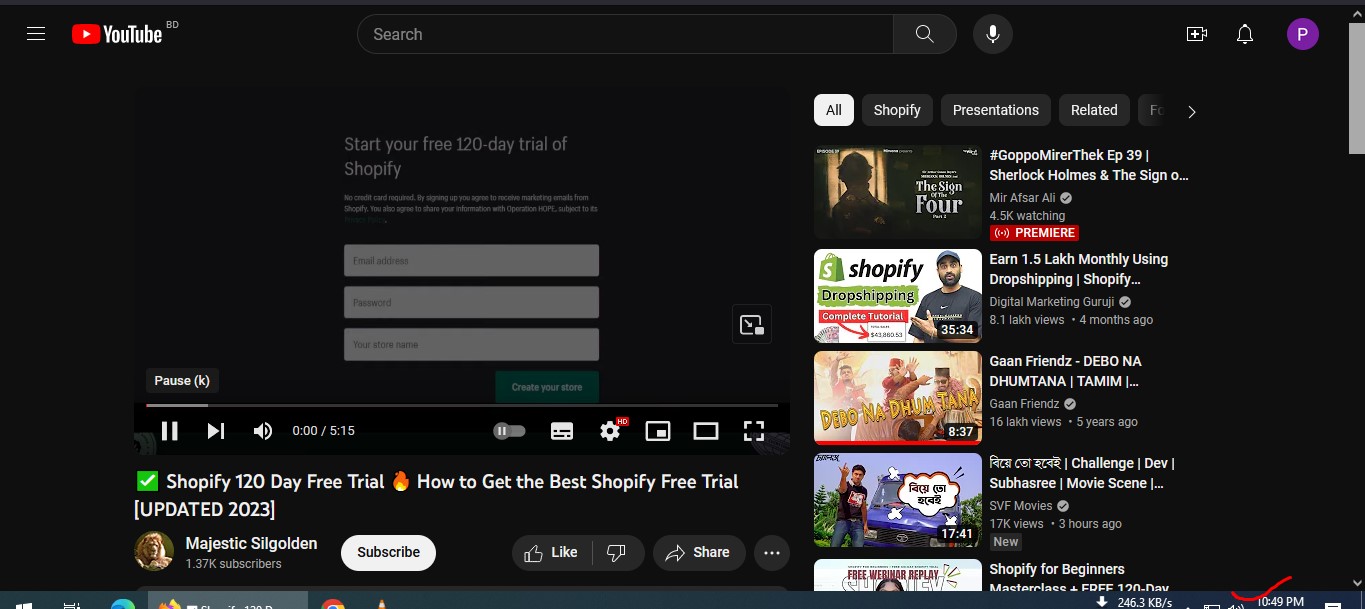The image size is (1365, 609).
Task: Click the Shopify 120 Day Free Trial title
Action: pyautogui.click(x=437, y=495)
